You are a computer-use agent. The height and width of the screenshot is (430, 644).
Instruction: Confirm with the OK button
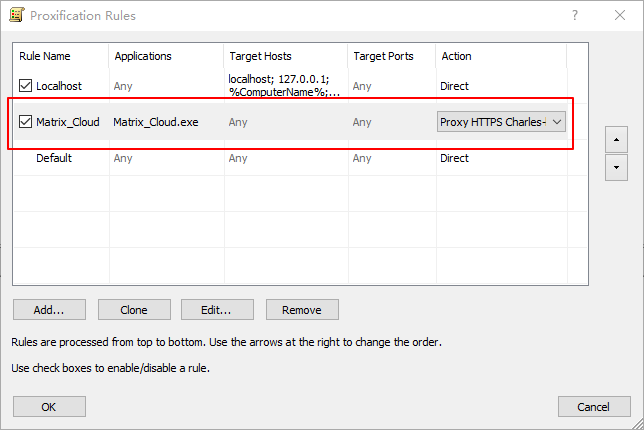coord(49,407)
